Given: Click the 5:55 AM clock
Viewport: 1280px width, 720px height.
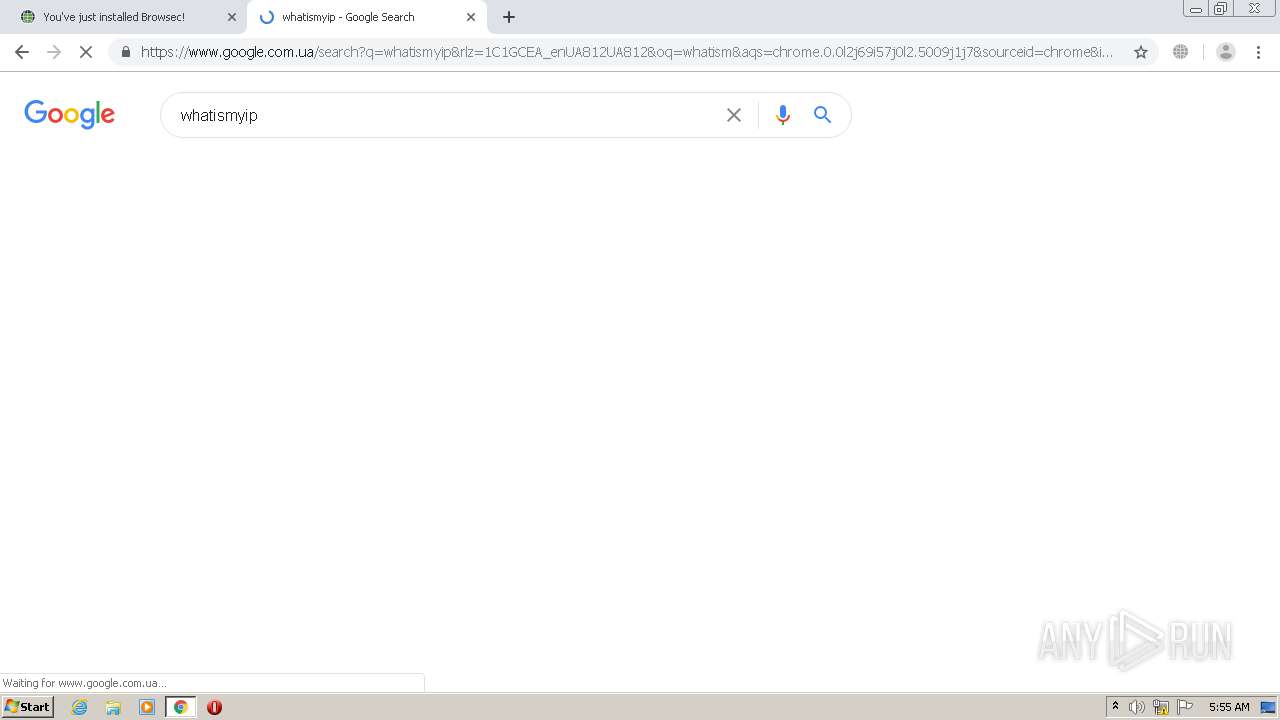Looking at the screenshot, I should pyautogui.click(x=1229, y=707).
